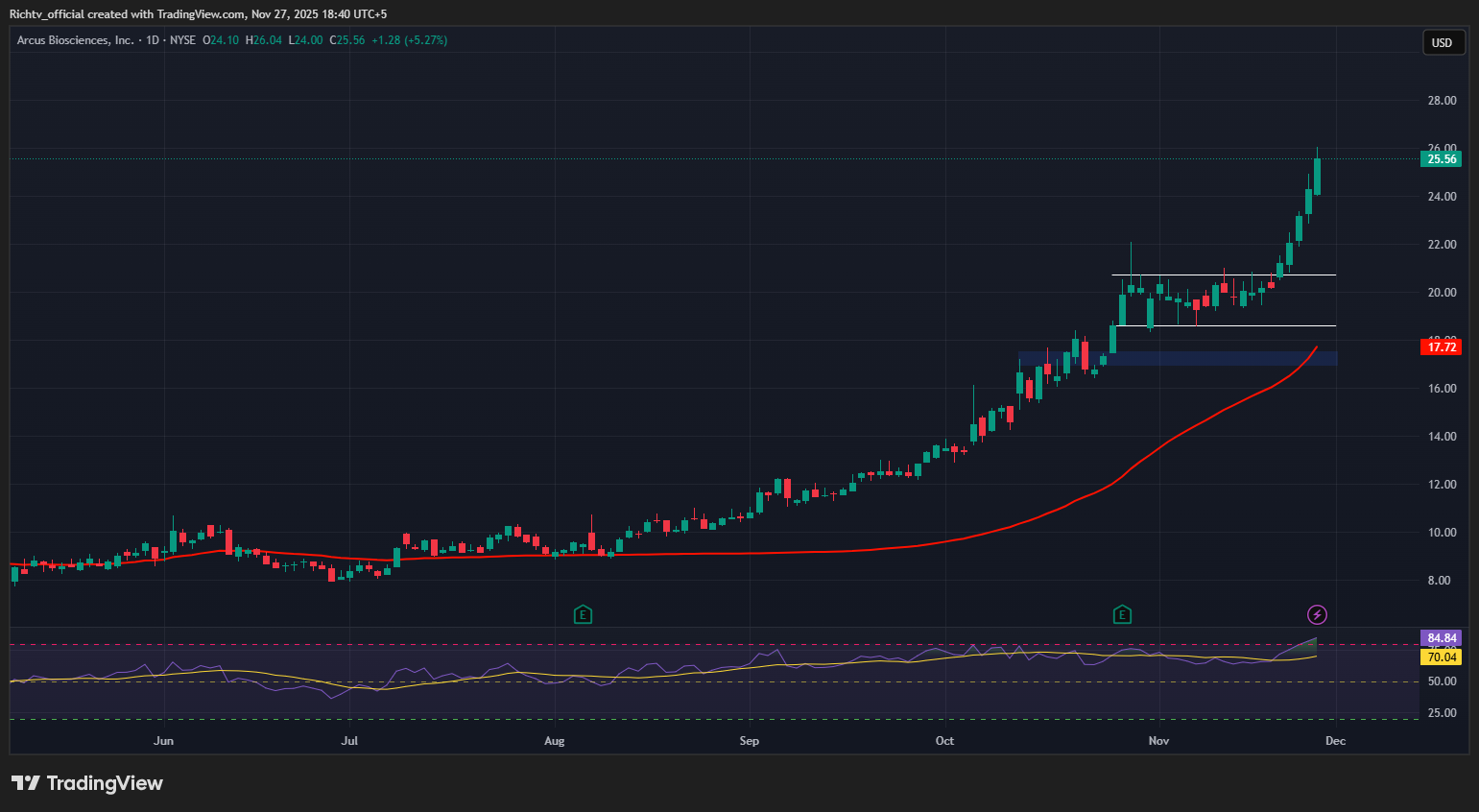Click the Oct label on time axis
Viewport: 1479px width, 812px height.
pyautogui.click(x=944, y=741)
